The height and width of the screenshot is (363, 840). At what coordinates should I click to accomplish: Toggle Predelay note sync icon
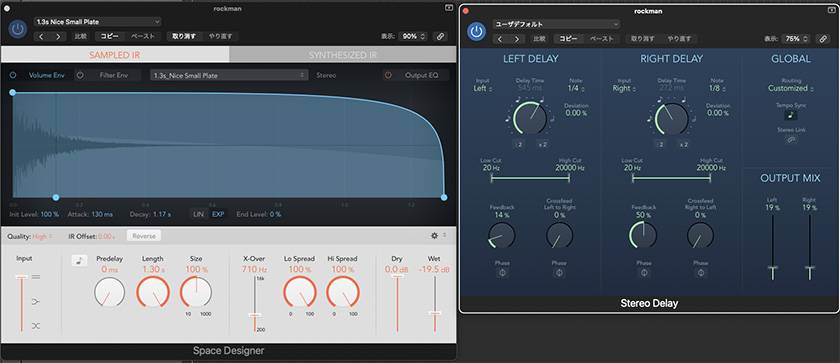click(79, 260)
